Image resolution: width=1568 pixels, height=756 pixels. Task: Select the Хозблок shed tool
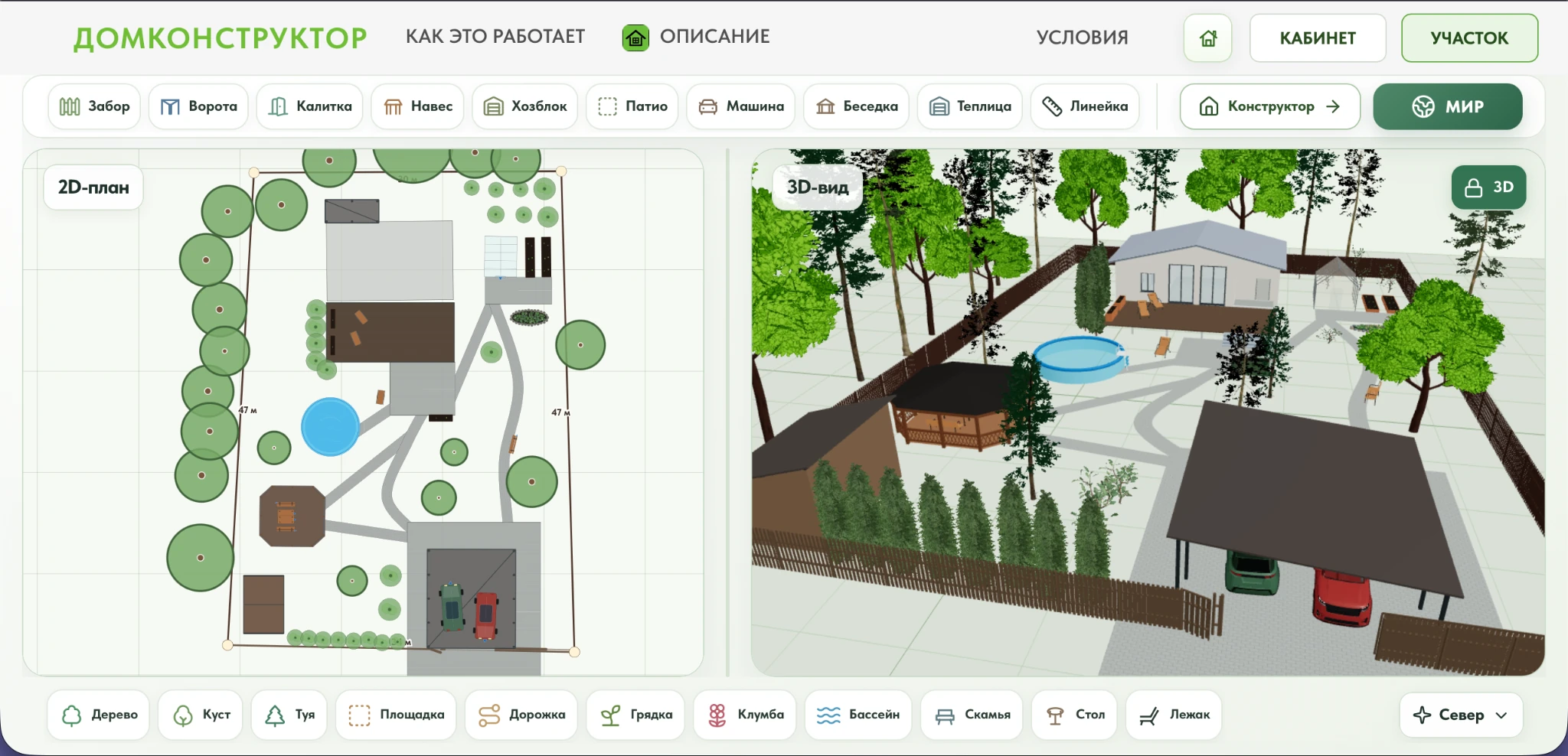[x=524, y=106]
